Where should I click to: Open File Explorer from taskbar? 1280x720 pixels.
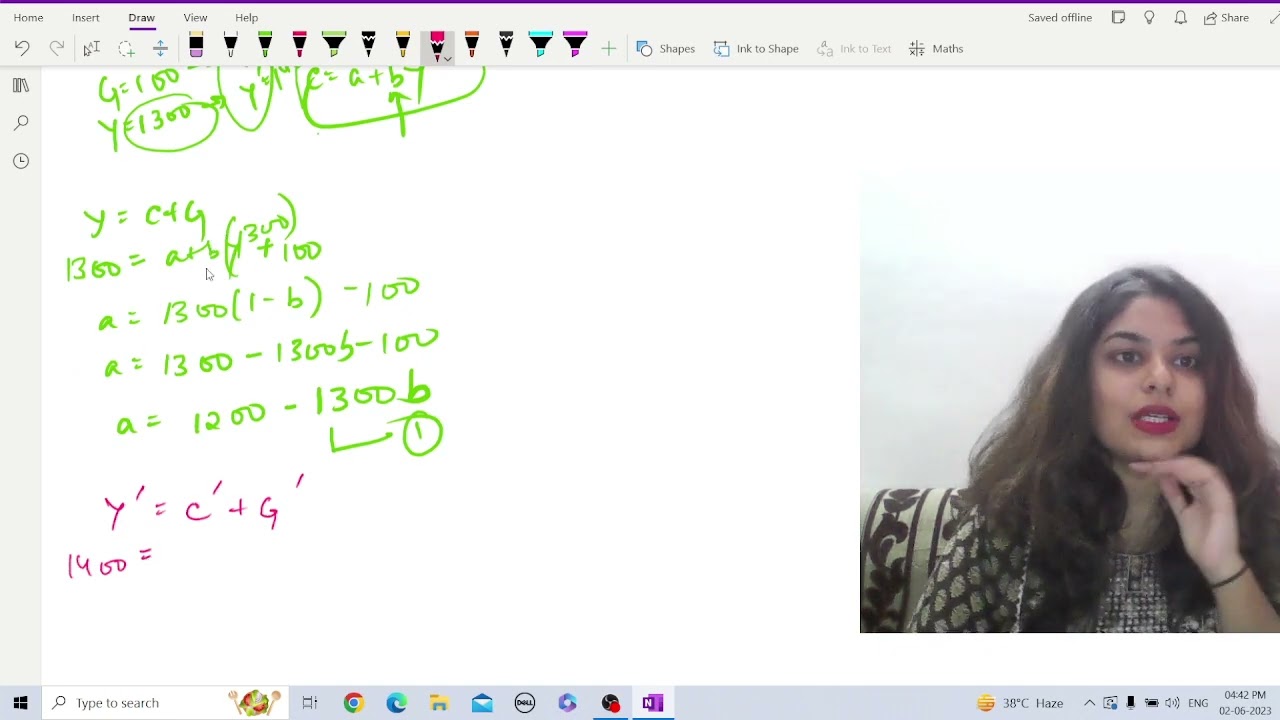(439, 703)
